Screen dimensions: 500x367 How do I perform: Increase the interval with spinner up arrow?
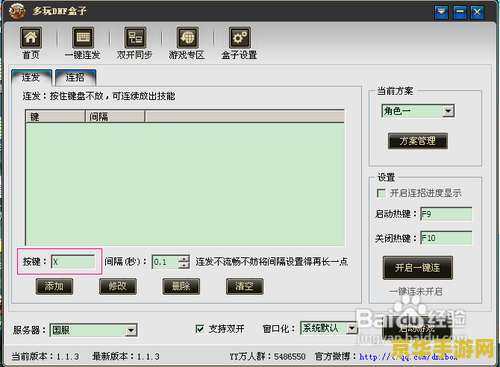click(184, 259)
